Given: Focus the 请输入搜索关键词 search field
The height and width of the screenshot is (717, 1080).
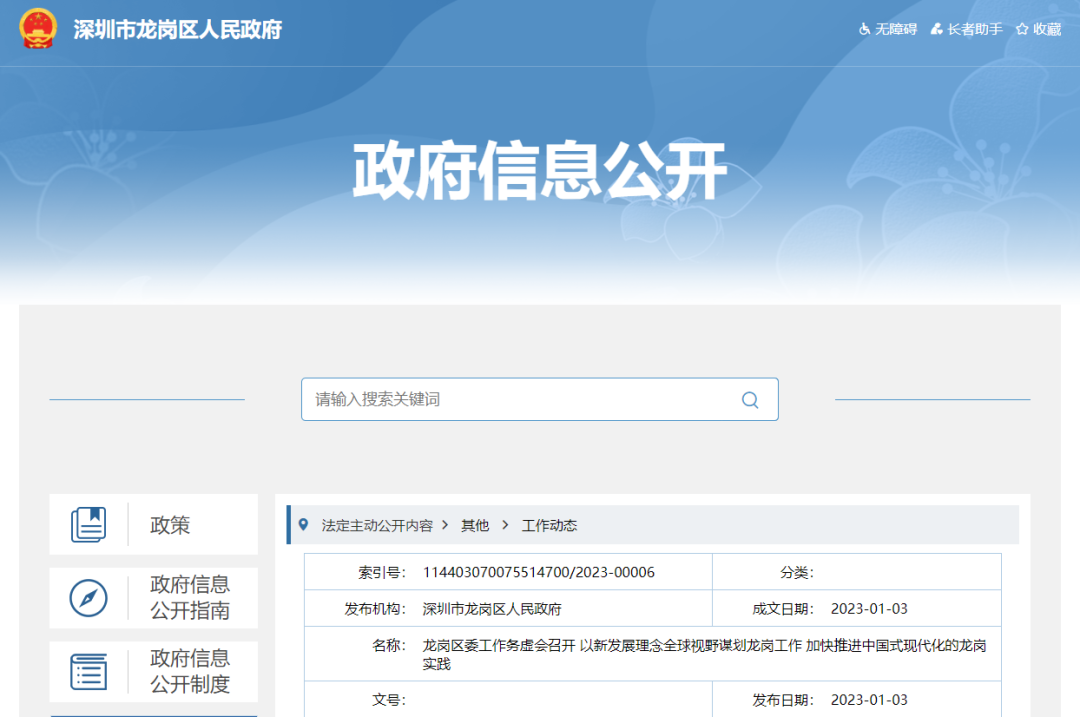Looking at the screenshot, I should pos(539,399).
